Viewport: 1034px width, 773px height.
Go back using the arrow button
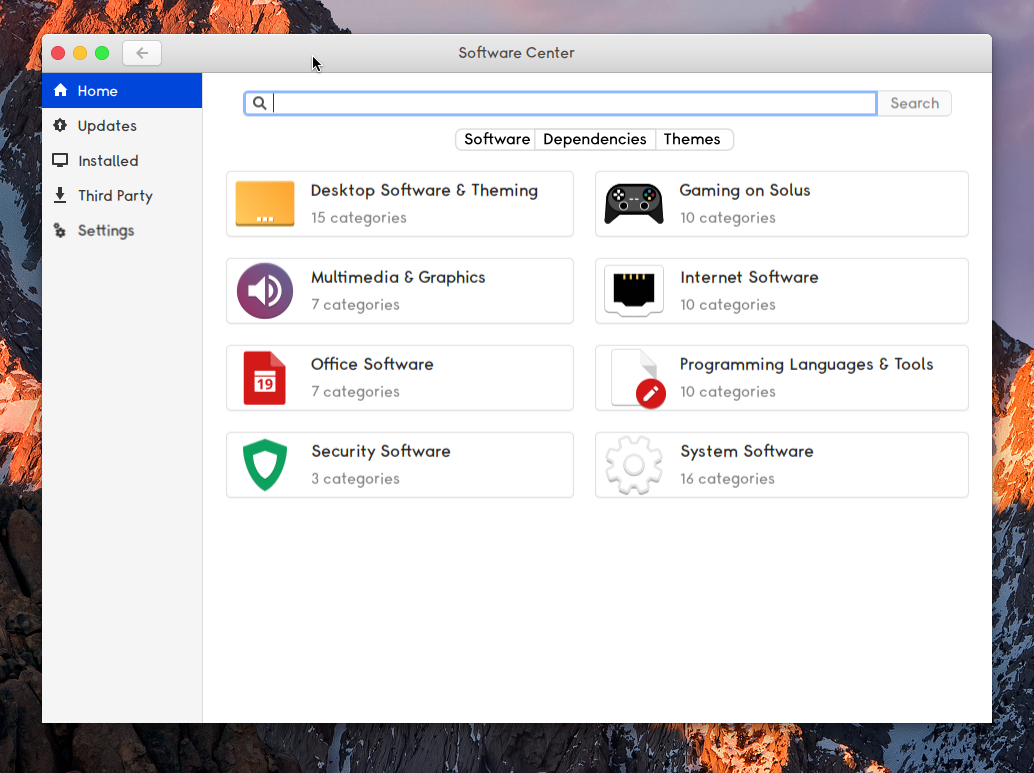coord(142,53)
